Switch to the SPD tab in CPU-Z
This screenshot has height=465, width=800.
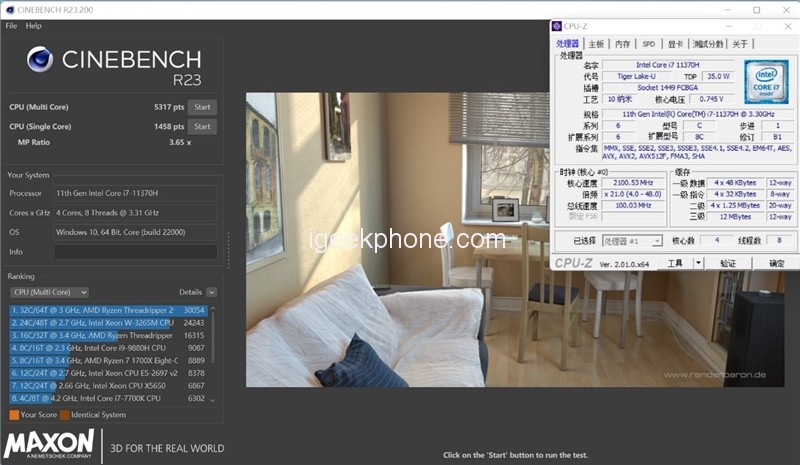pyautogui.click(x=649, y=44)
